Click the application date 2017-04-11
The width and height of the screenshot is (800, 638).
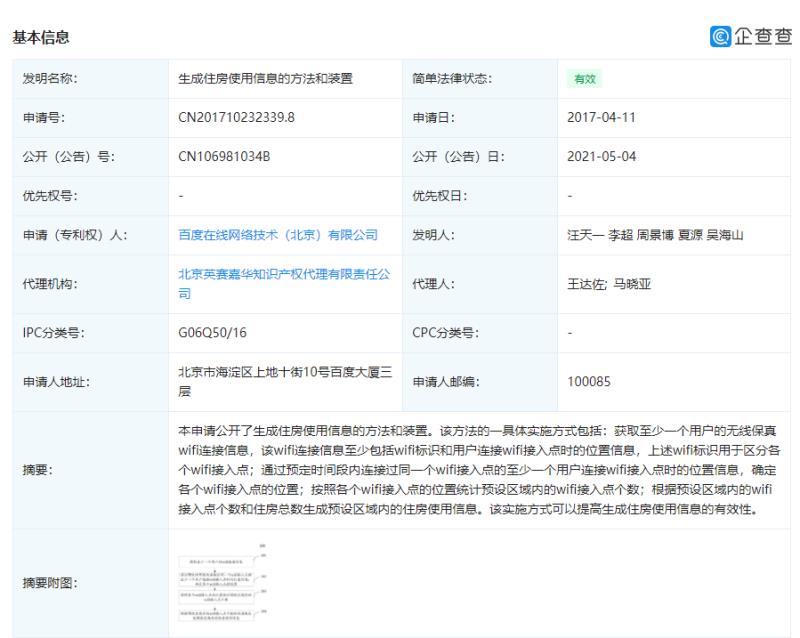602,118
